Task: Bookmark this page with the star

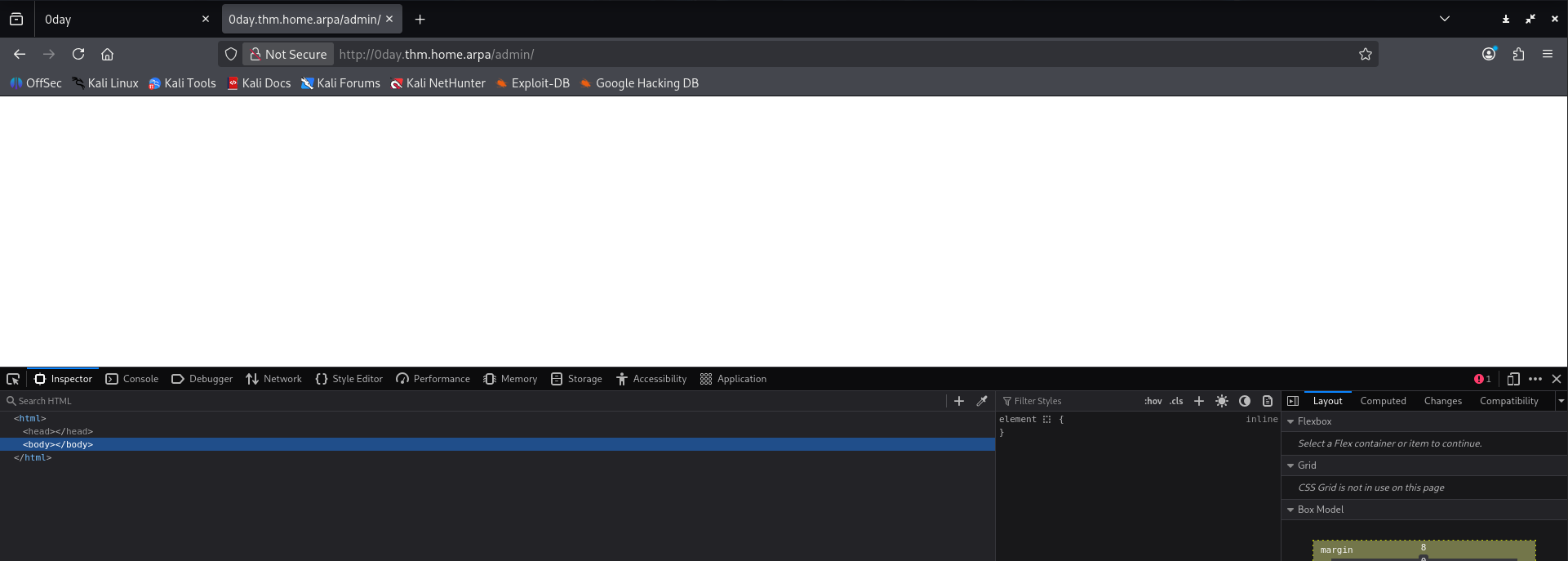Action: point(1365,54)
